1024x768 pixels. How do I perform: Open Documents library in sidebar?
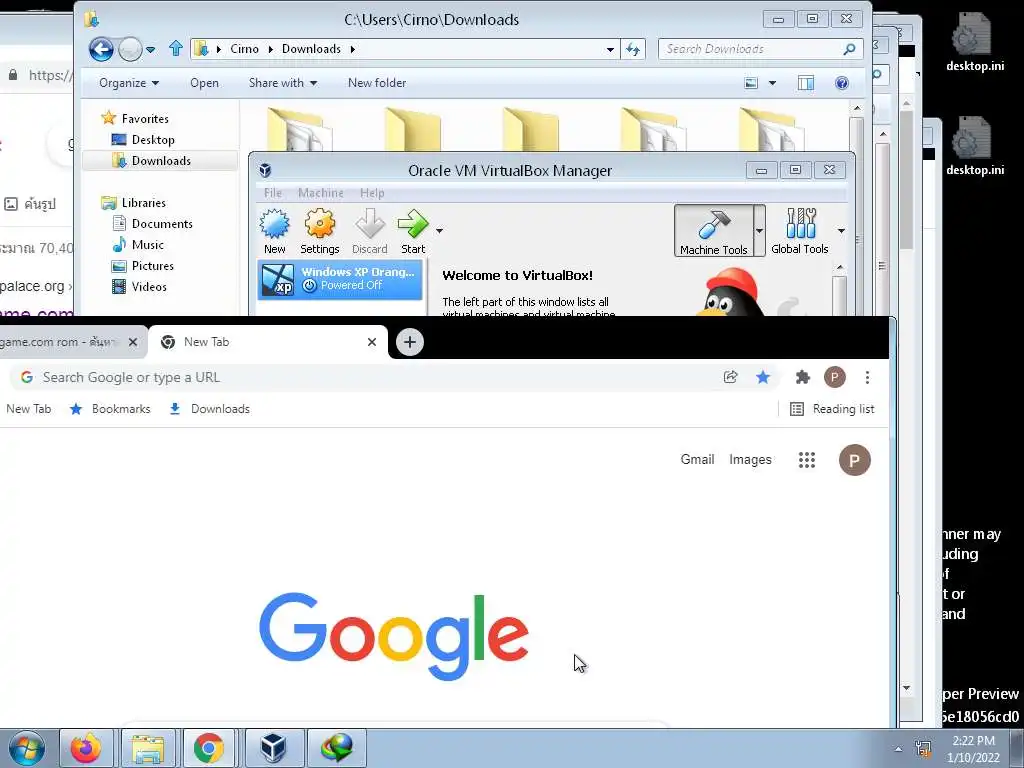click(x=153, y=223)
